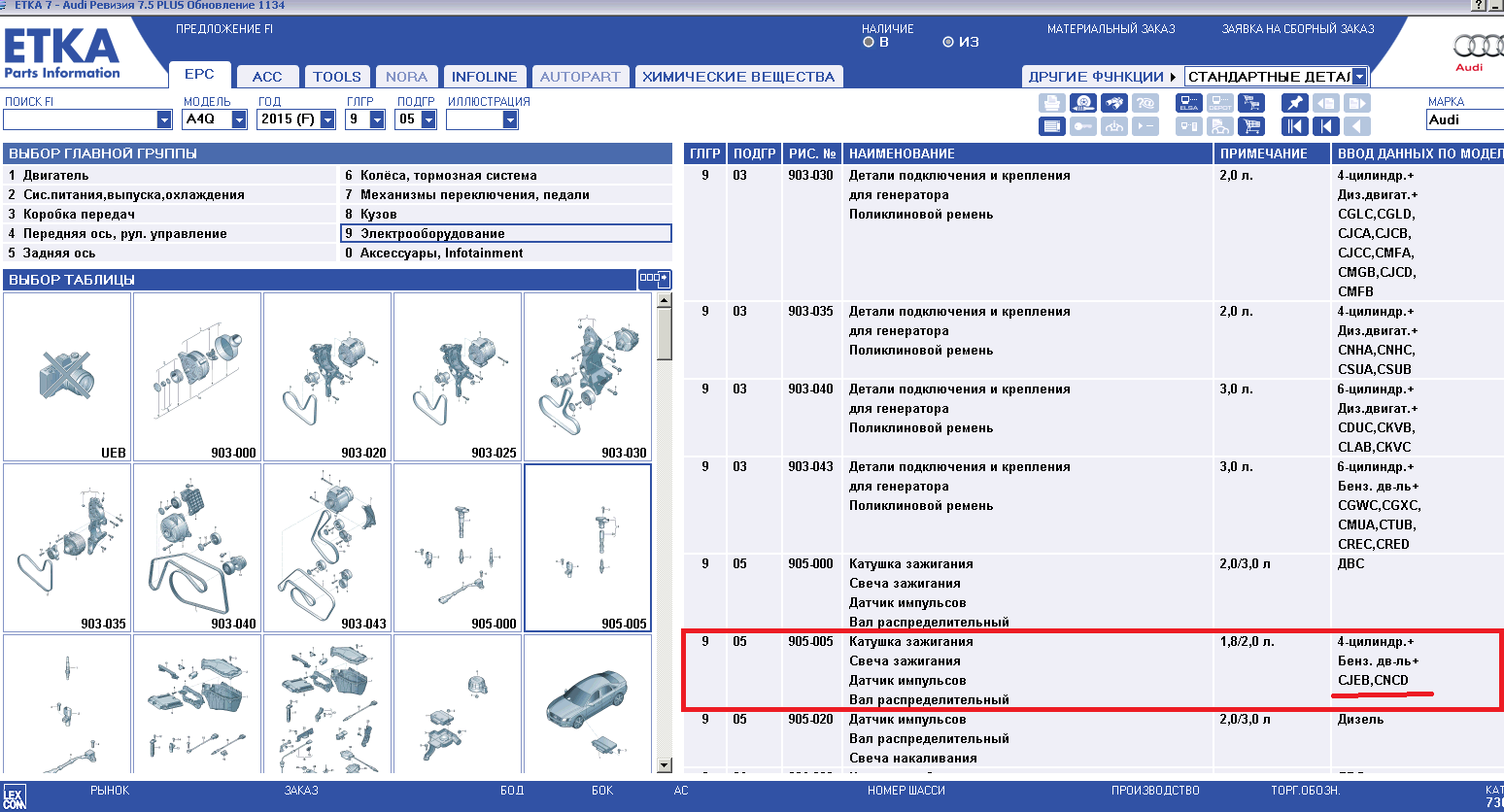Open the binoculars search tool

1114,103
